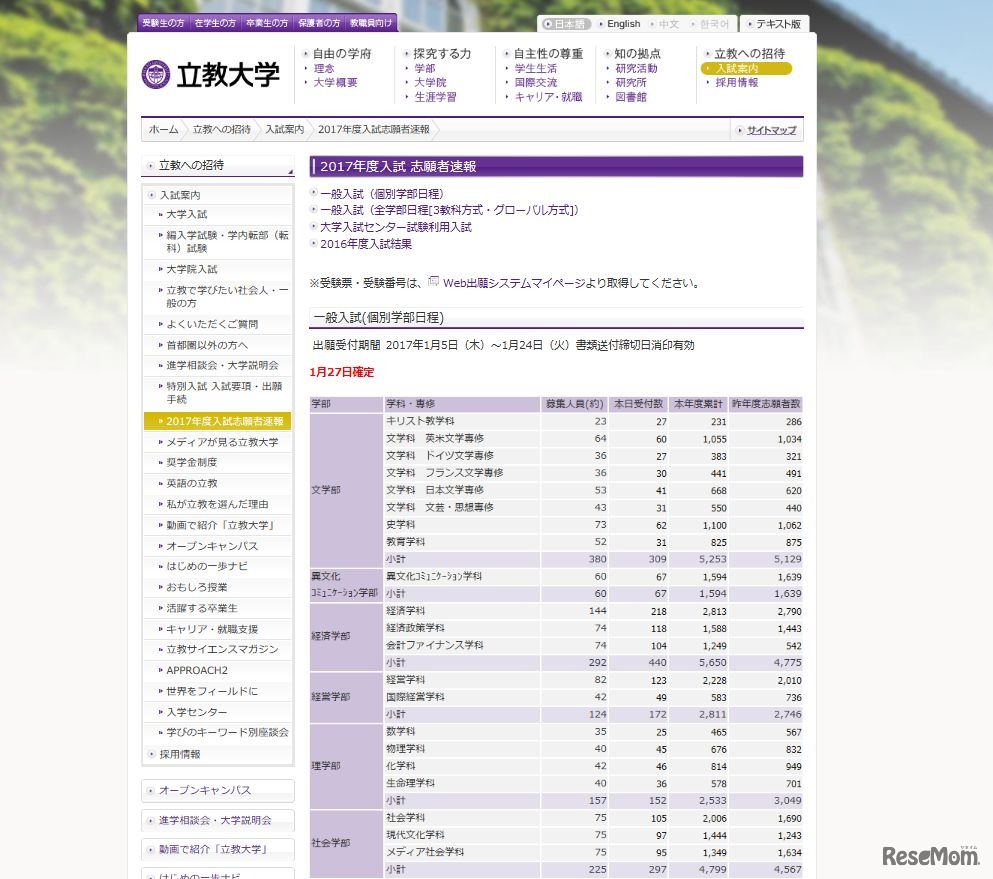Expand 入試案内 section in left sidebar

[180, 195]
